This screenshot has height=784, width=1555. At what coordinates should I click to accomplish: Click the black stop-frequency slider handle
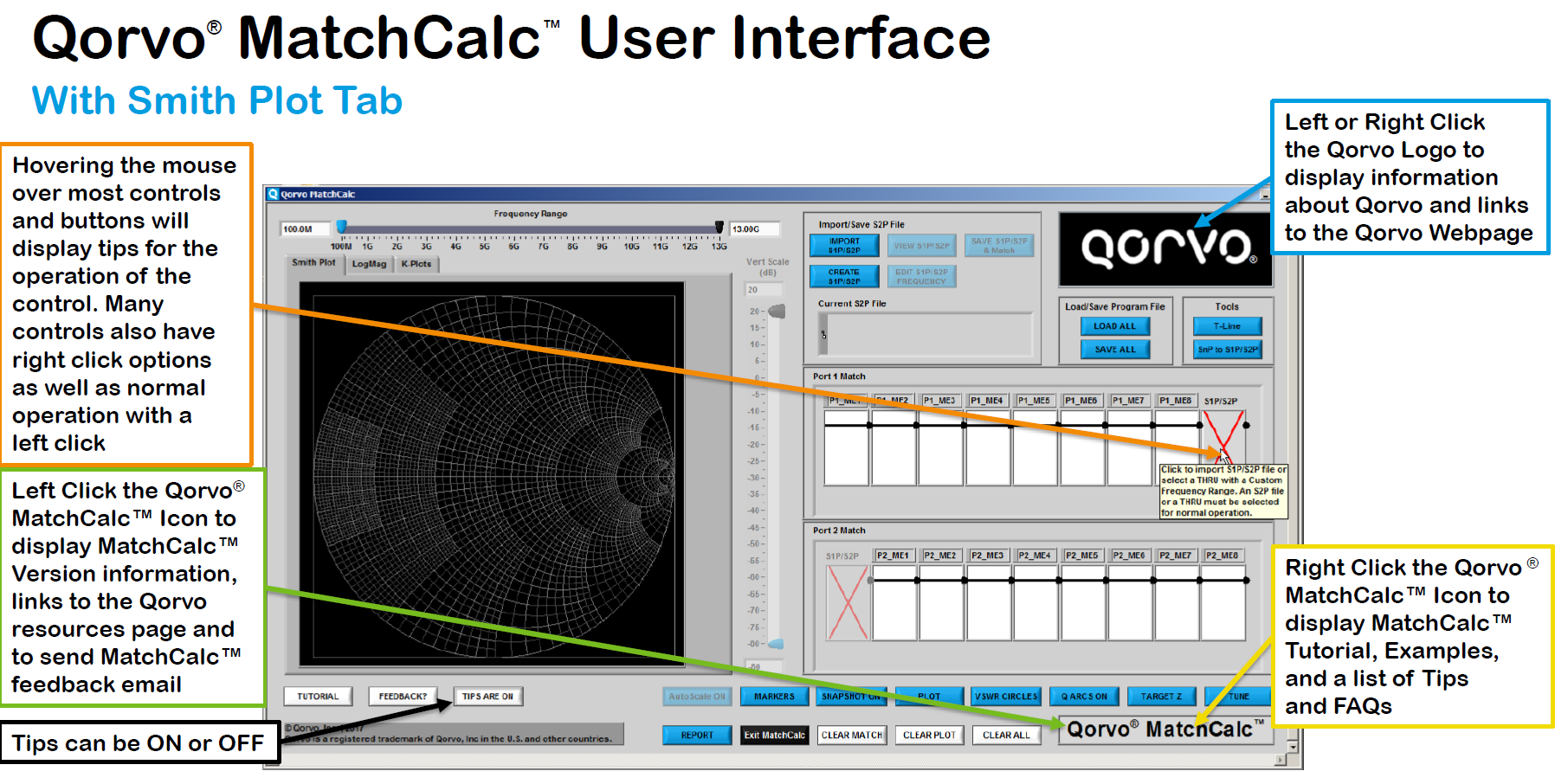click(x=719, y=227)
